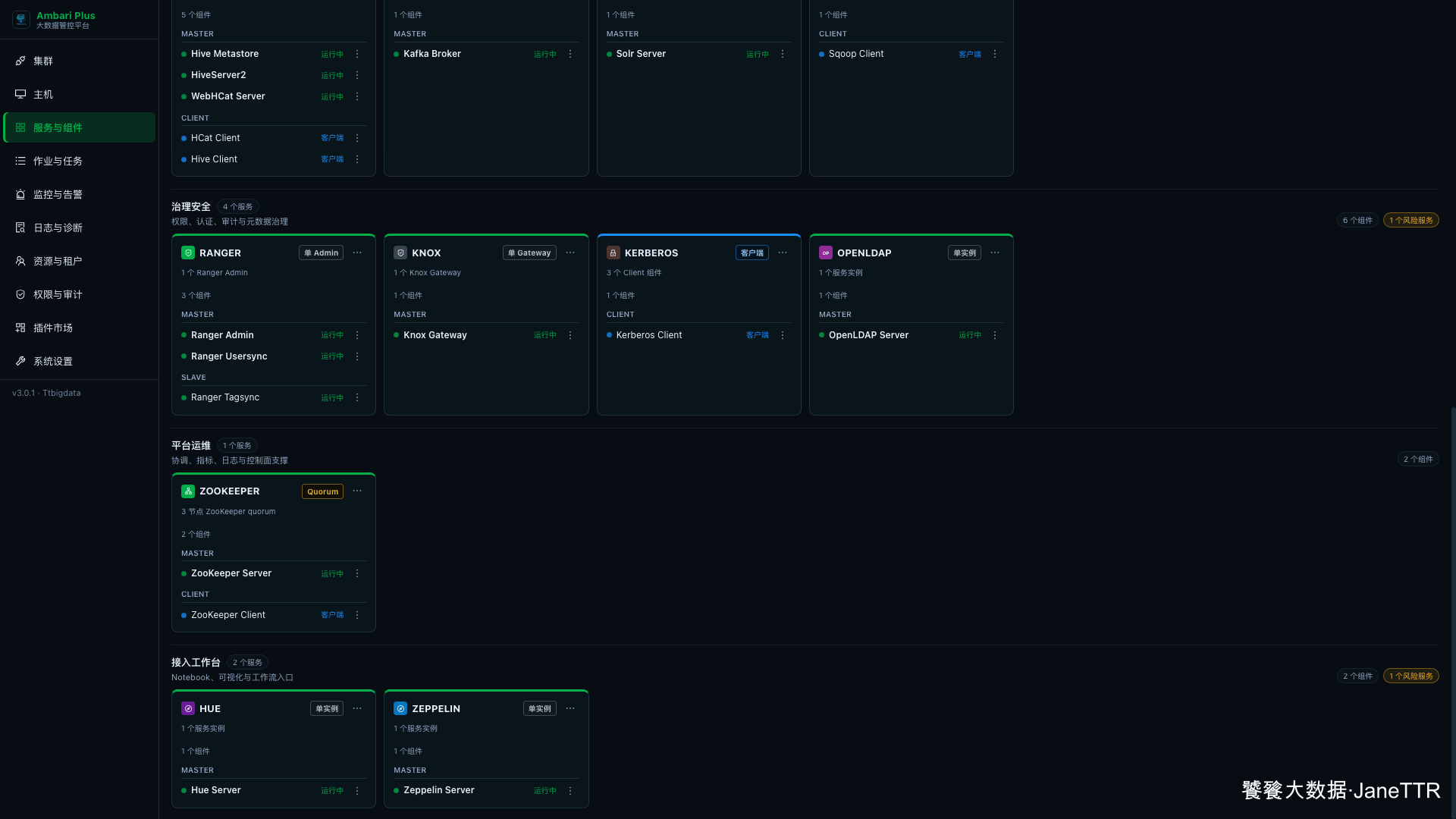Screen dimensions: 1456x819
Task: Click 1个风险服务 badge in 治理安全 section
Action: point(1411,220)
